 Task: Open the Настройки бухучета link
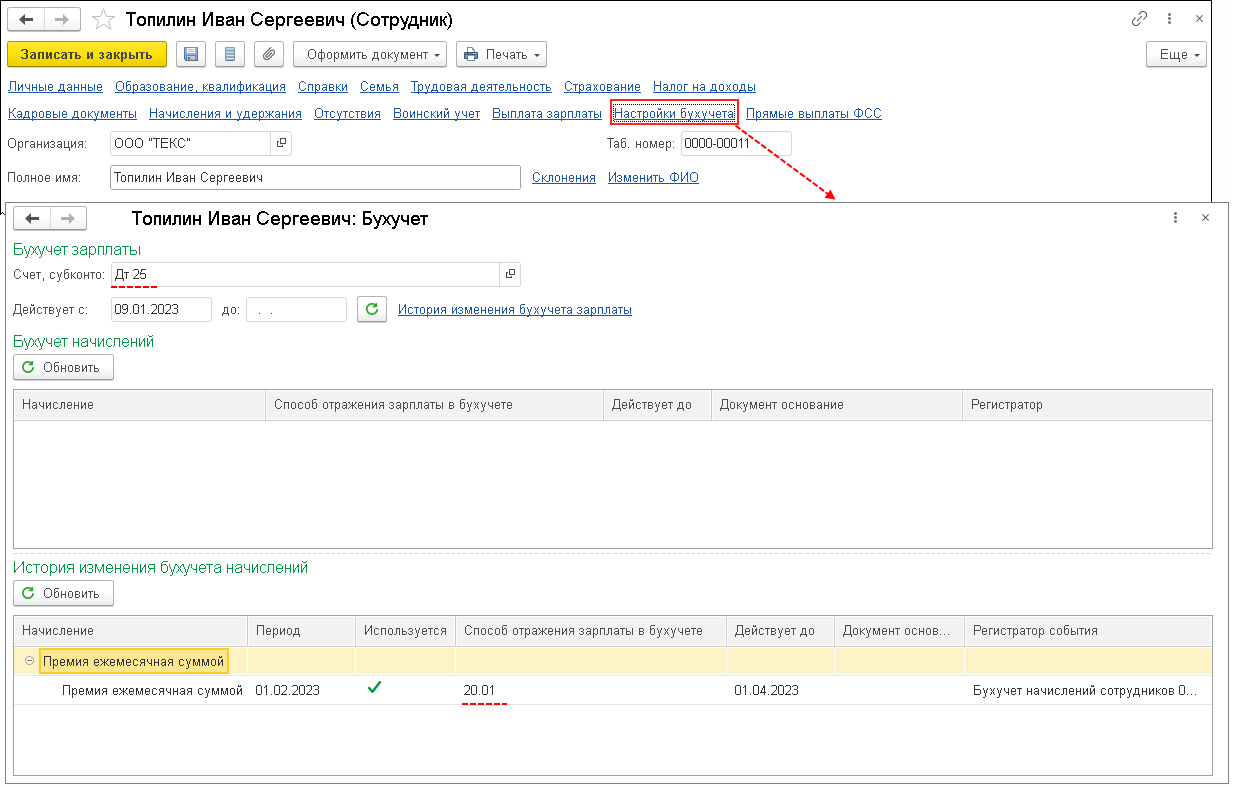[x=675, y=114]
